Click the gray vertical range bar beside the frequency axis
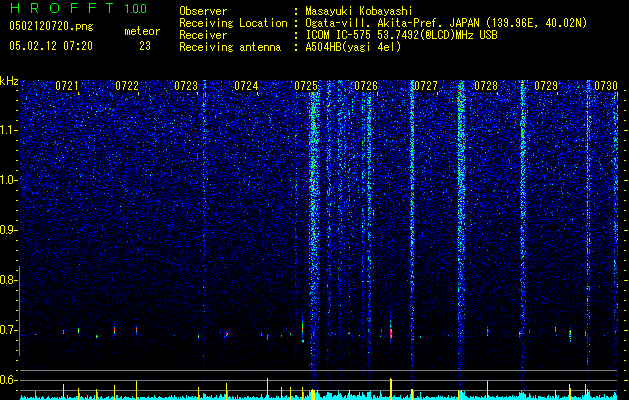629x400 pixels. pos(20,311)
